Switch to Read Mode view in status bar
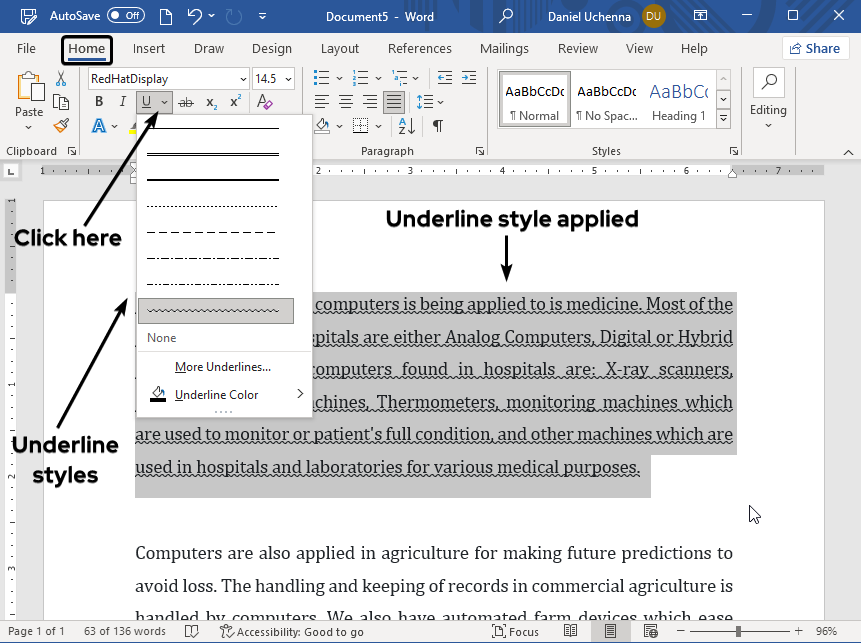Screen dimensions: 861x643 [570, 632]
